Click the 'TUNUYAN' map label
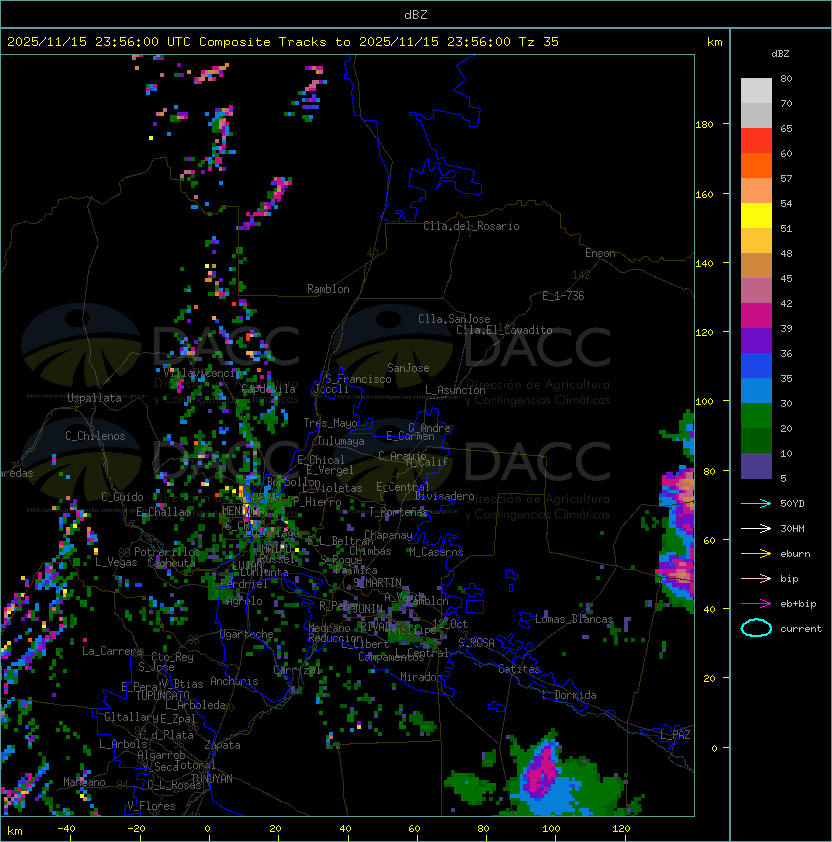The image size is (832, 842). (x=212, y=779)
